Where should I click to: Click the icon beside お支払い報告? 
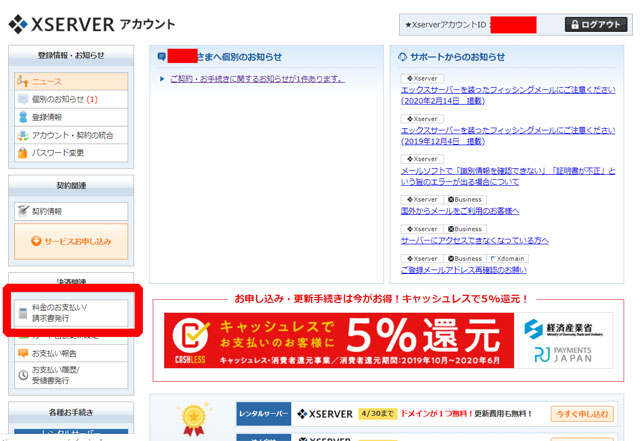[24, 353]
